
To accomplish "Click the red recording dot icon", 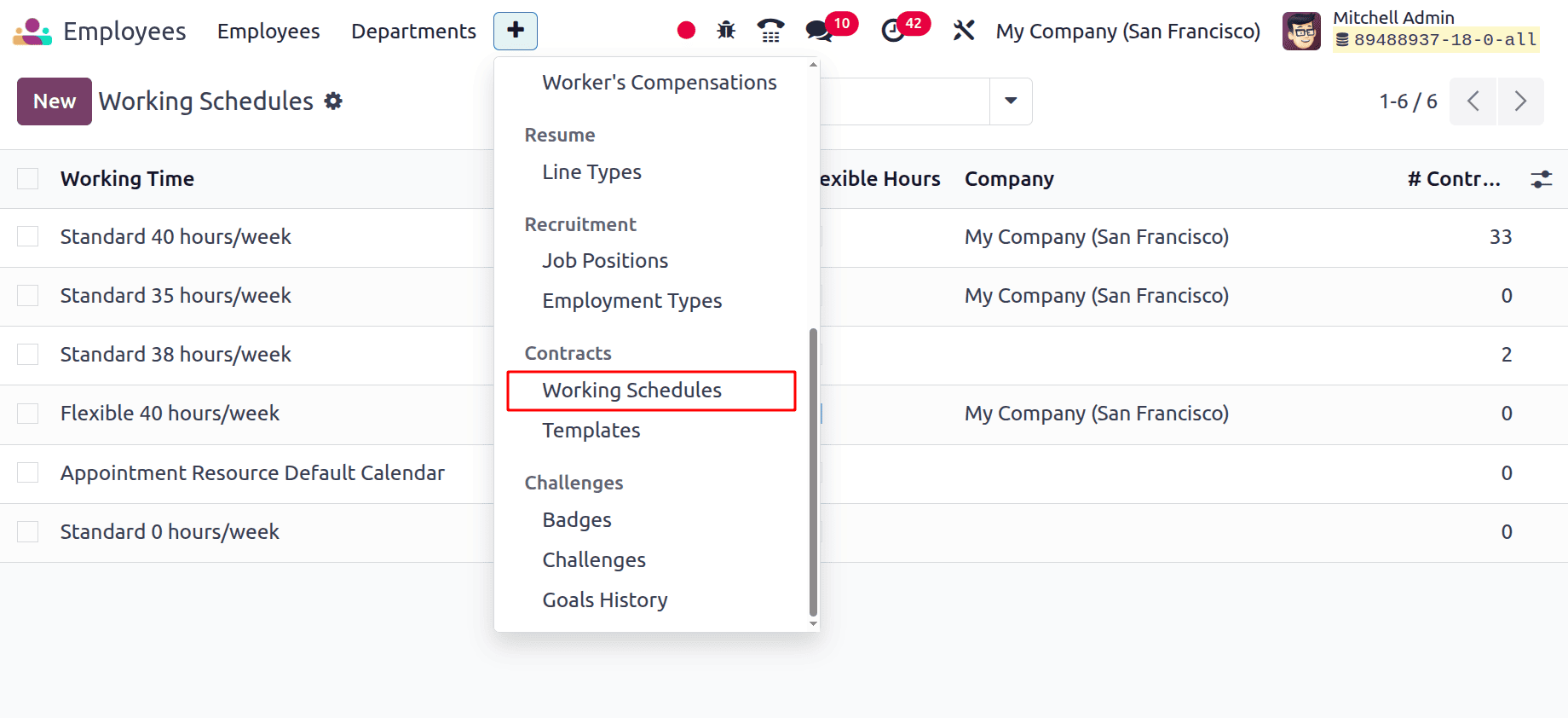I will tap(686, 31).
